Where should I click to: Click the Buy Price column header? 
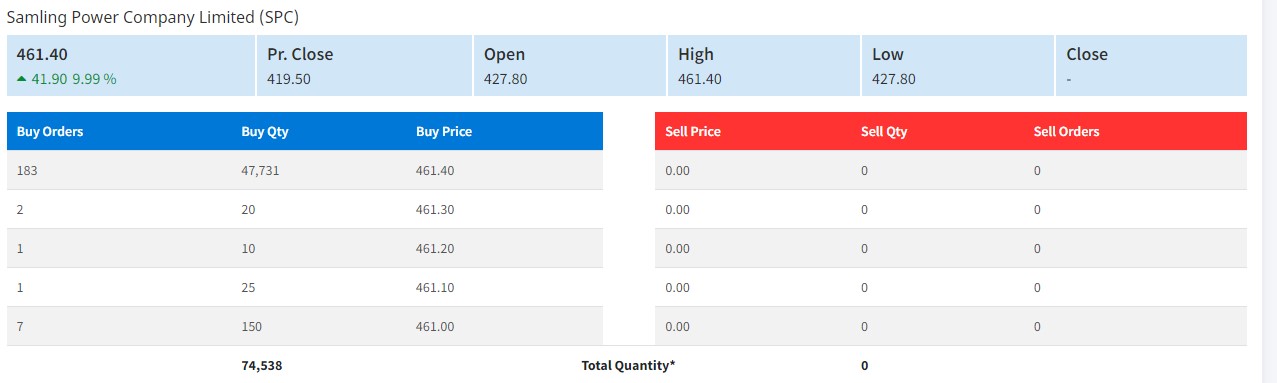point(444,131)
